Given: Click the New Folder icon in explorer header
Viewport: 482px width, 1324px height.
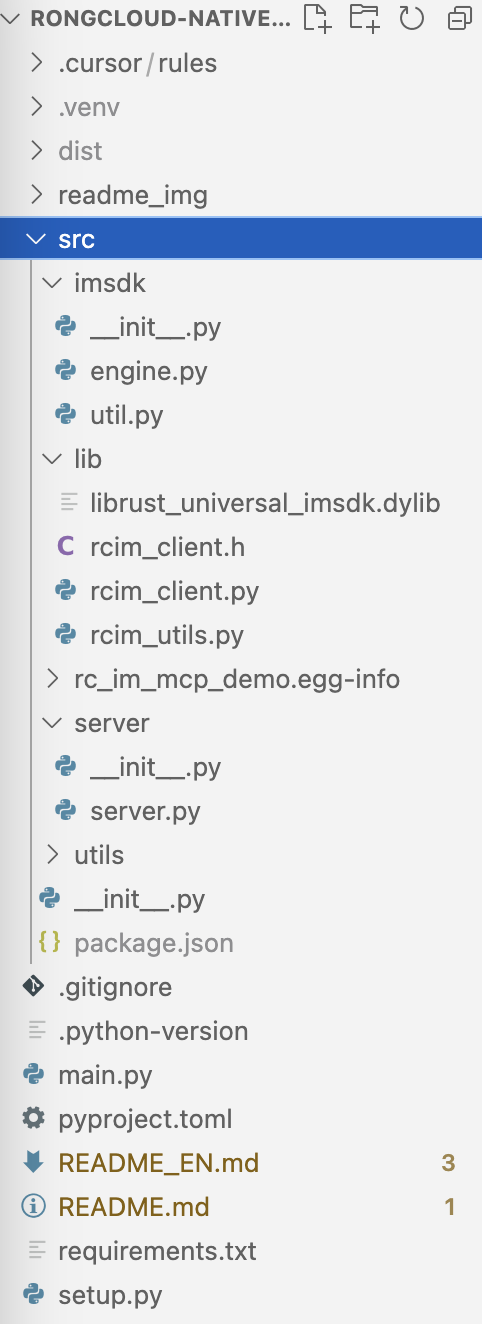Looking at the screenshot, I should click(365, 17).
